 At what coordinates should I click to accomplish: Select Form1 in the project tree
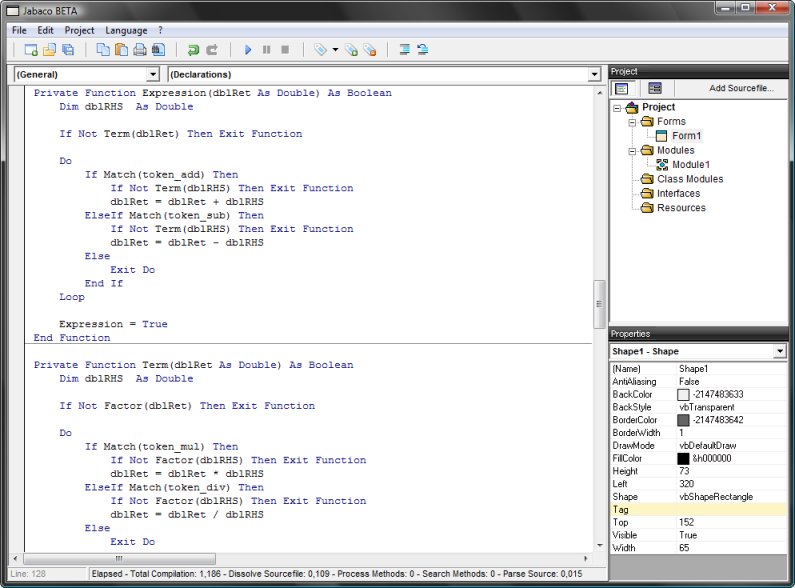[x=686, y=136]
